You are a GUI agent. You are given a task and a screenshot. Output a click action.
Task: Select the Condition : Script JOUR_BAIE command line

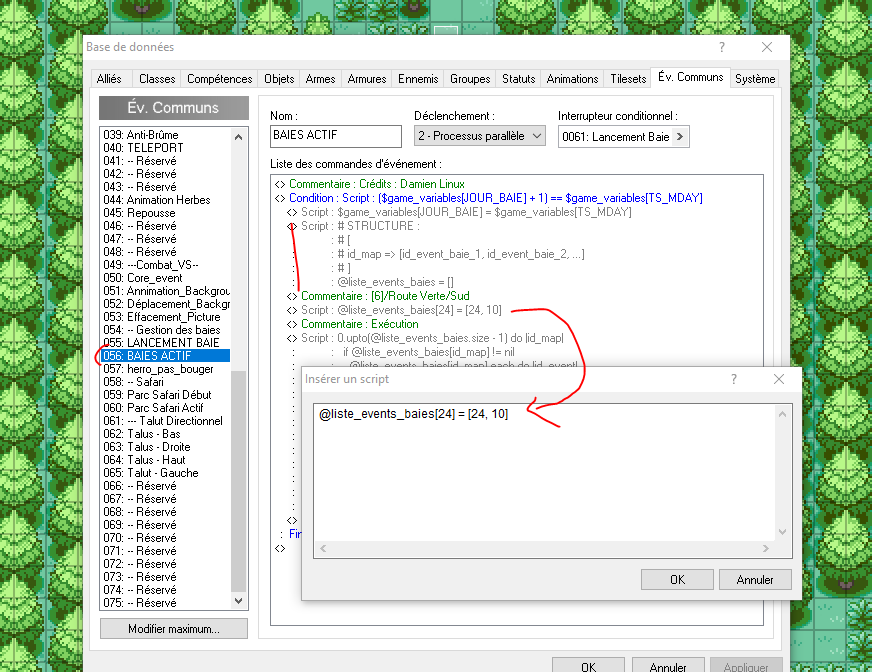(496, 198)
